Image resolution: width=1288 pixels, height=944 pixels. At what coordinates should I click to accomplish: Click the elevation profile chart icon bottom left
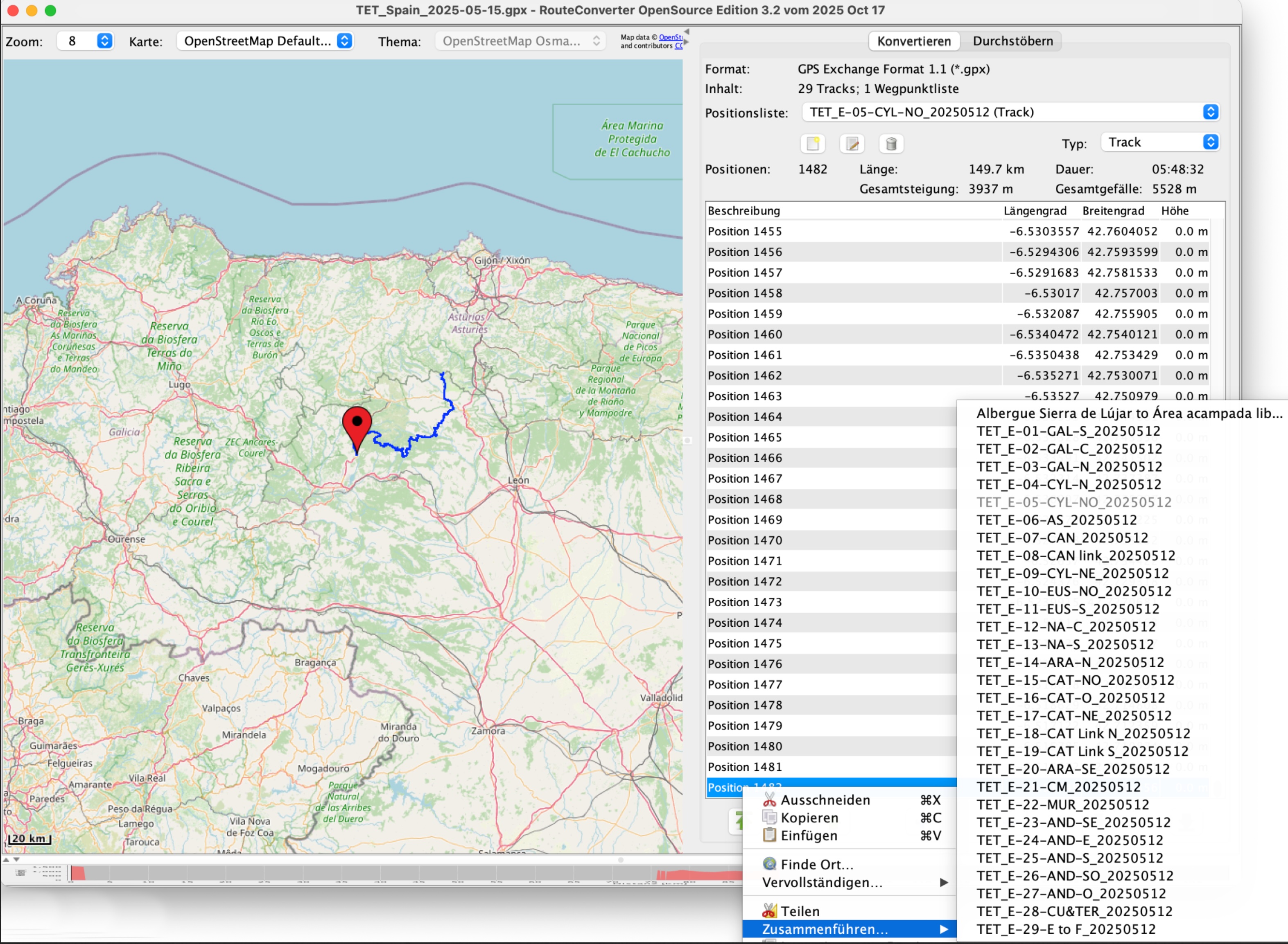[20, 873]
